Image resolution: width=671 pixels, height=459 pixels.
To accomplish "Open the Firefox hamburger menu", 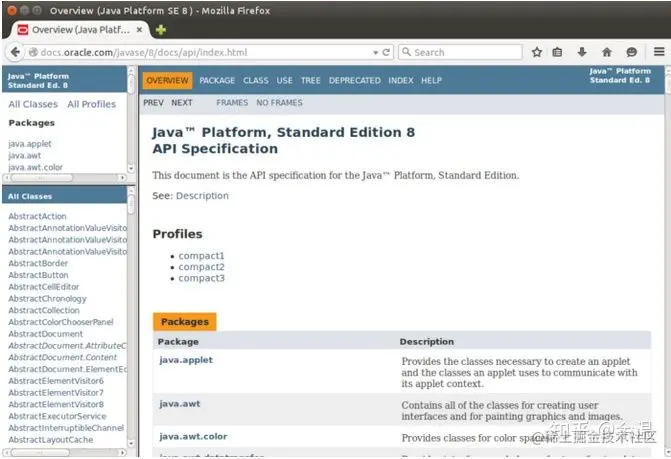I will [x=659, y=52].
